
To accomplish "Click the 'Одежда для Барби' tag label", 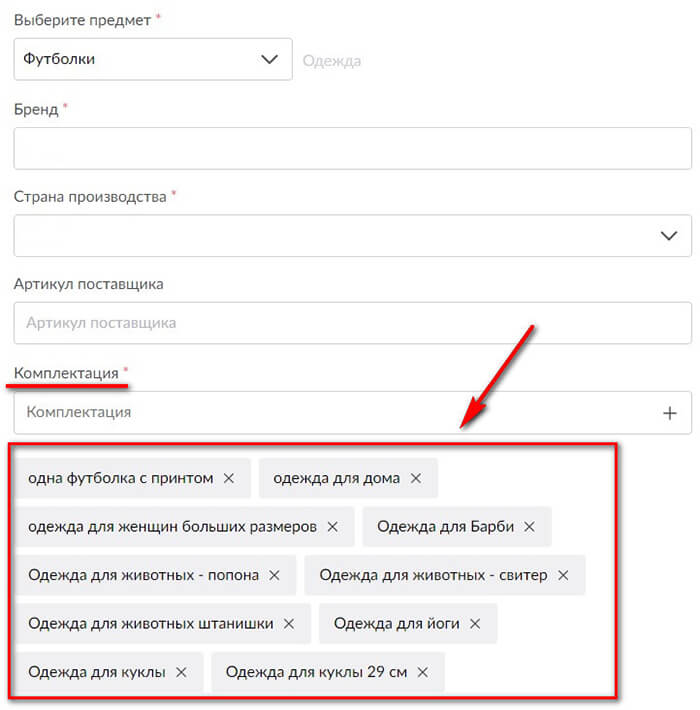I will 443,526.
